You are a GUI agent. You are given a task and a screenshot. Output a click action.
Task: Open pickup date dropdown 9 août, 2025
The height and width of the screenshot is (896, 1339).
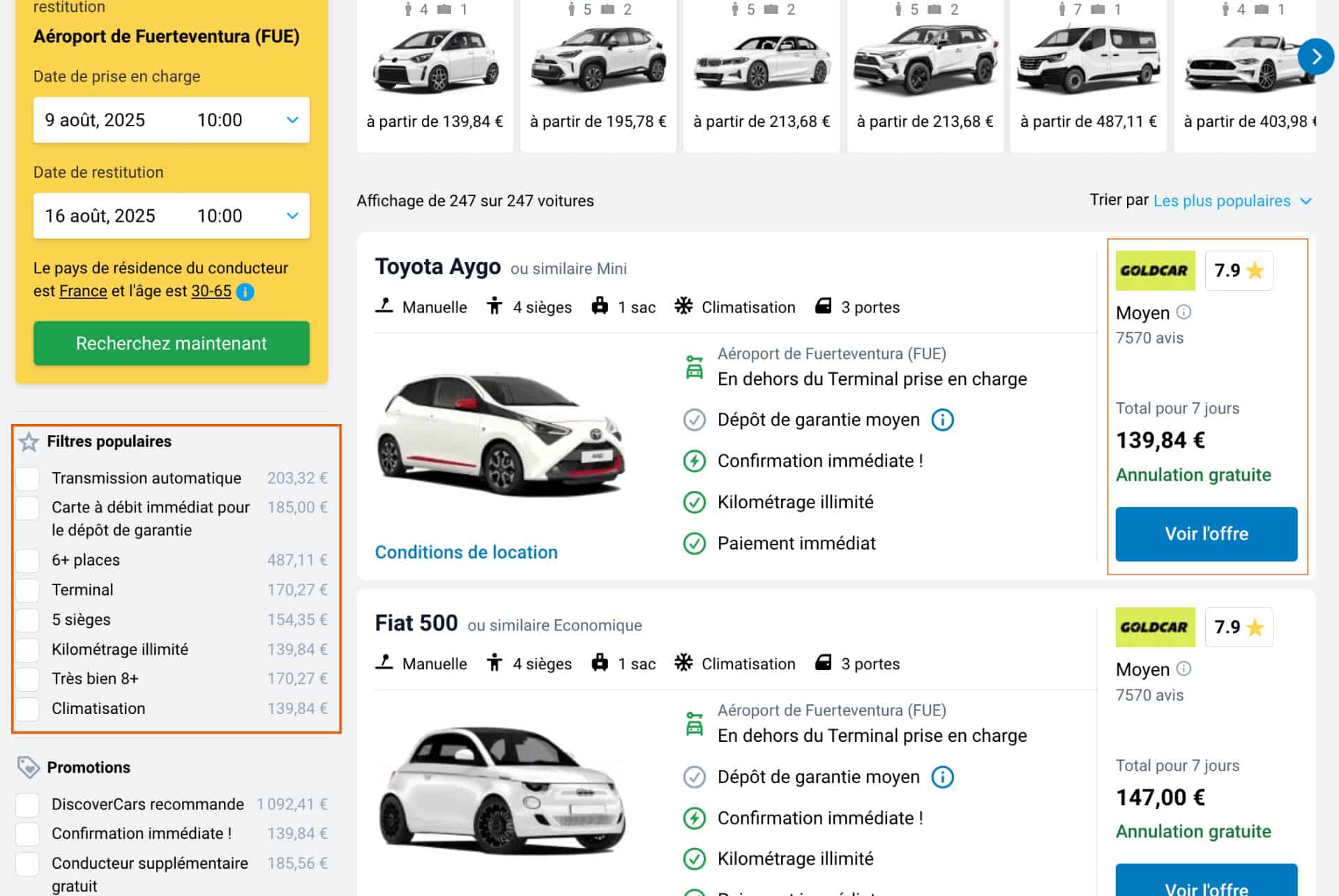point(172,120)
